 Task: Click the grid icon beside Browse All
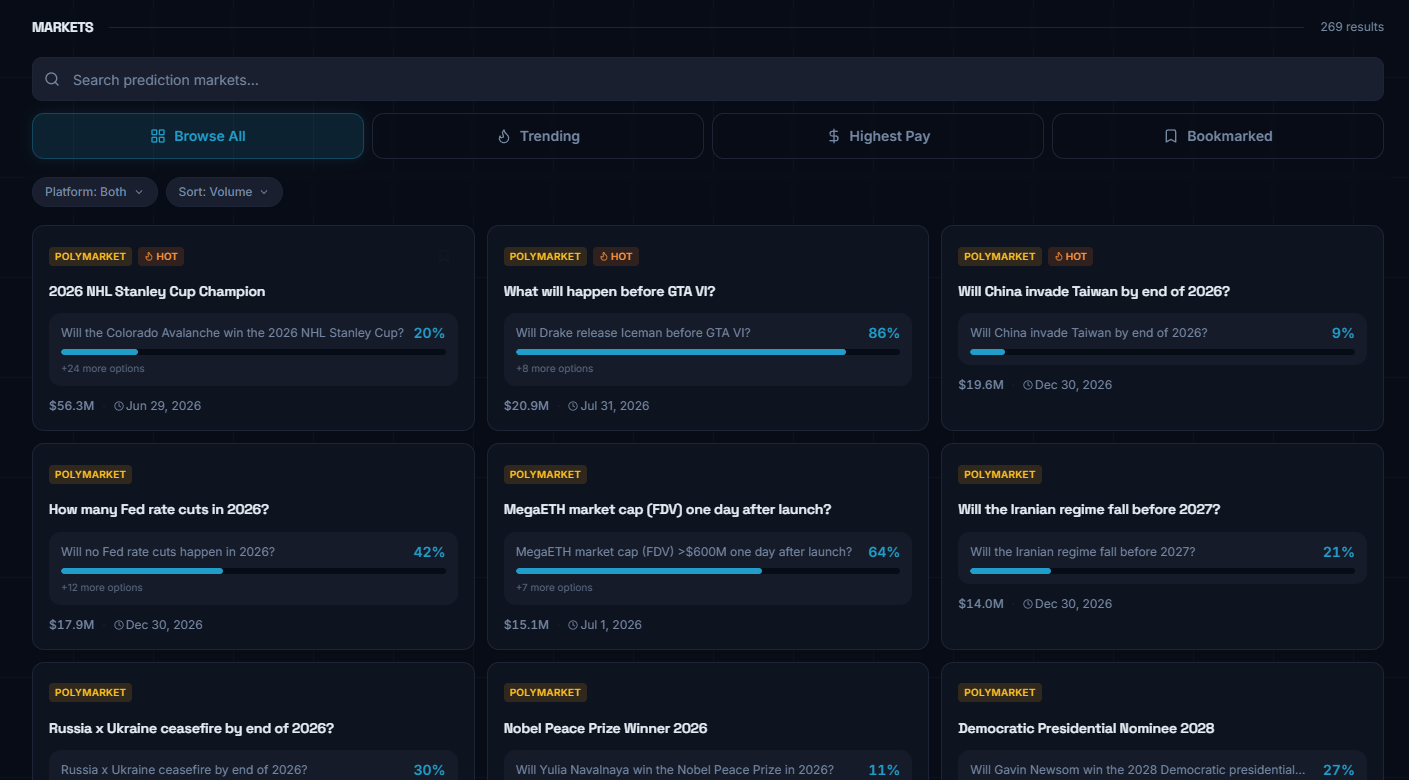tap(158, 135)
